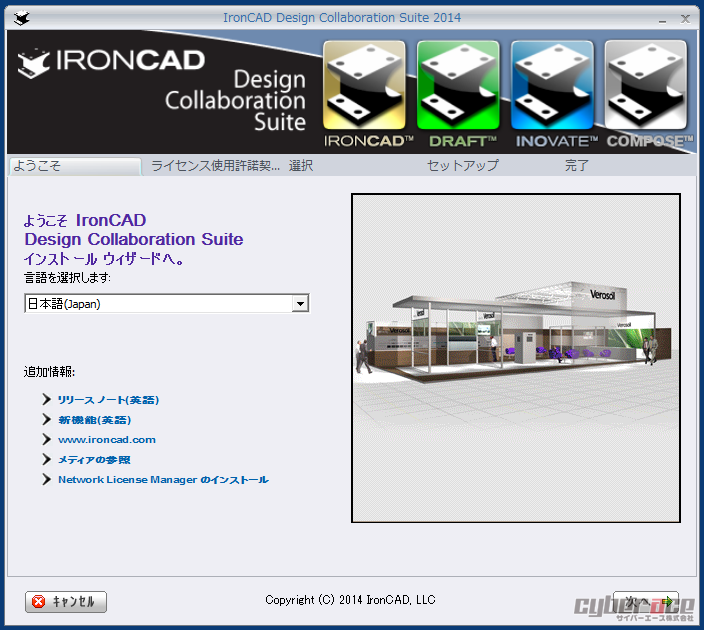Click the blue INOVATE product icon
The height and width of the screenshot is (630, 704).
[x=552, y=85]
